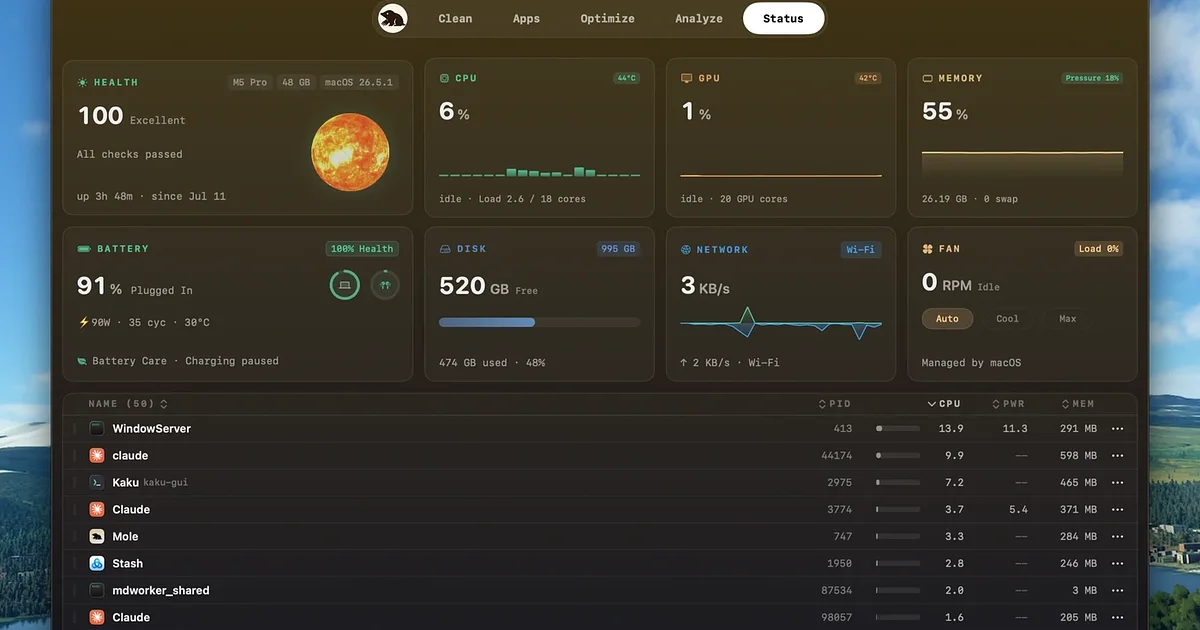This screenshot has height=630, width=1200.
Task: Click the Fan icon in Fan card
Action: (x=927, y=249)
